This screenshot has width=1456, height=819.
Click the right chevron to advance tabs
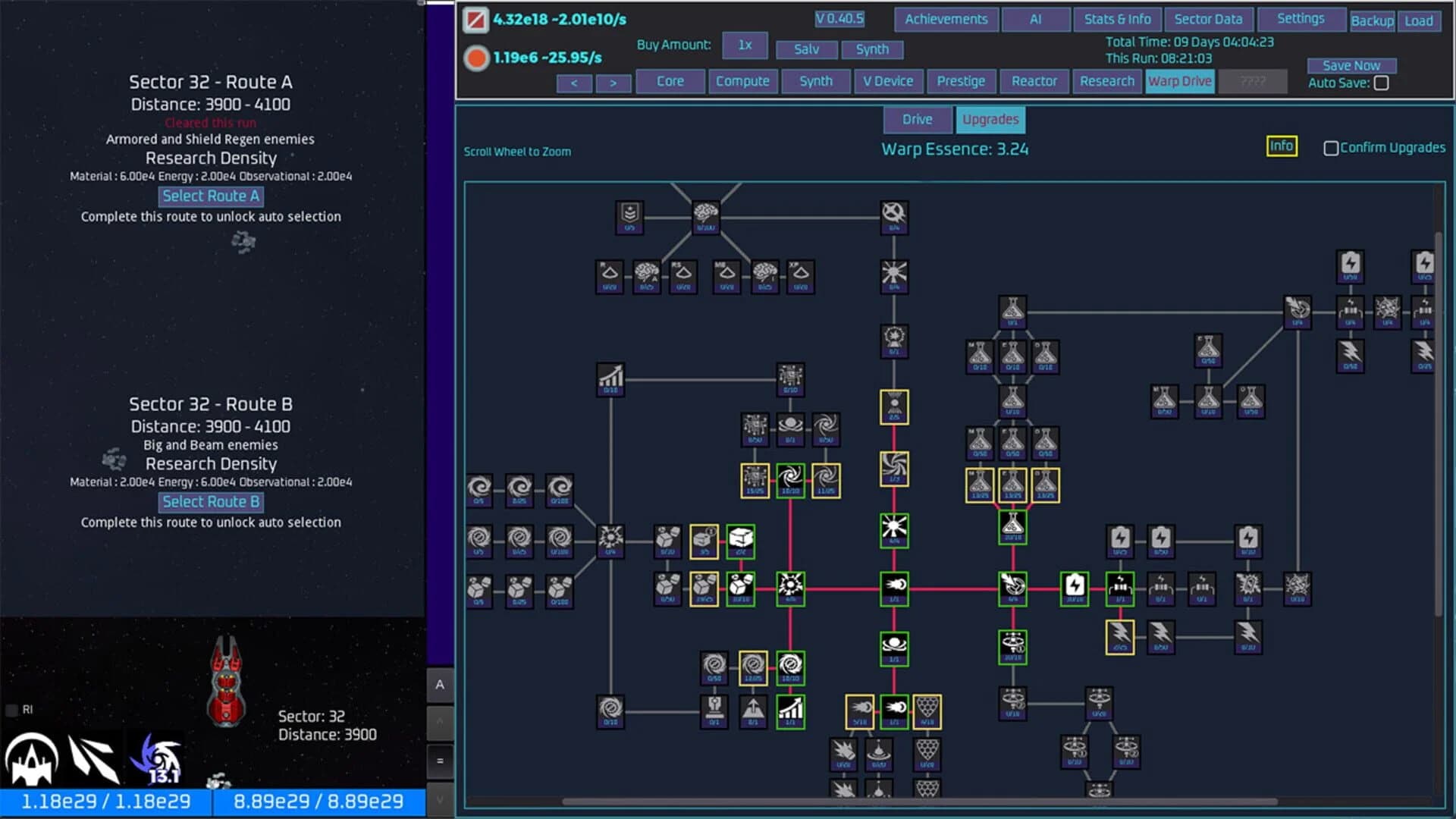point(613,83)
